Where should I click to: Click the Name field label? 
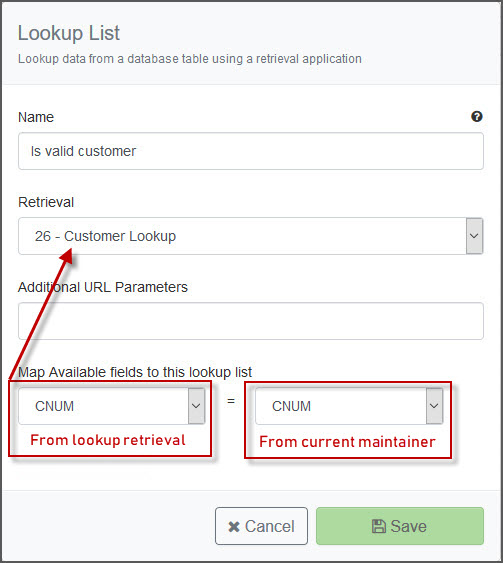(x=36, y=117)
